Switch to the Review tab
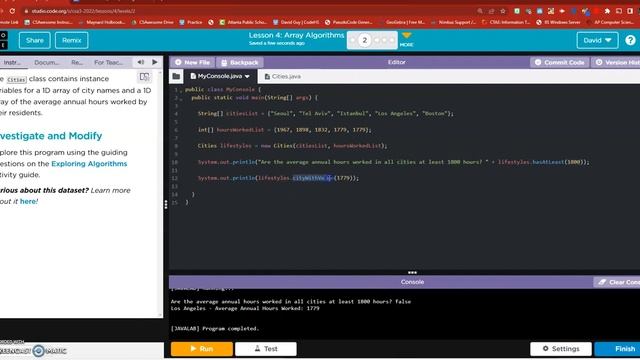 77,62
